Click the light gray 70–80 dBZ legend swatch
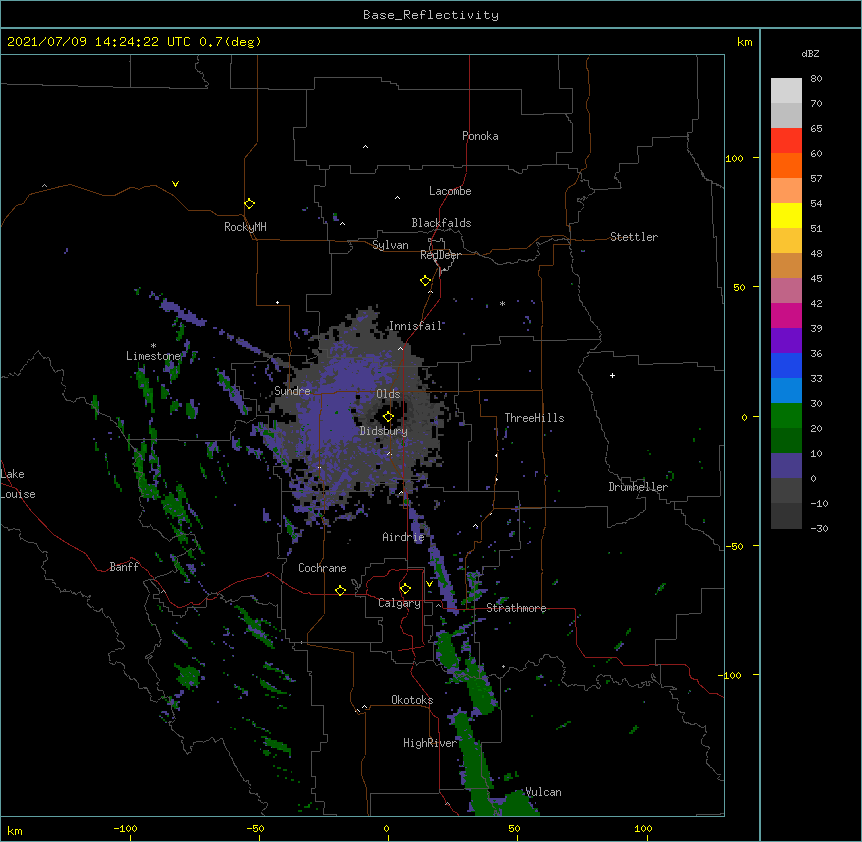The image size is (862, 842). click(786, 91)
